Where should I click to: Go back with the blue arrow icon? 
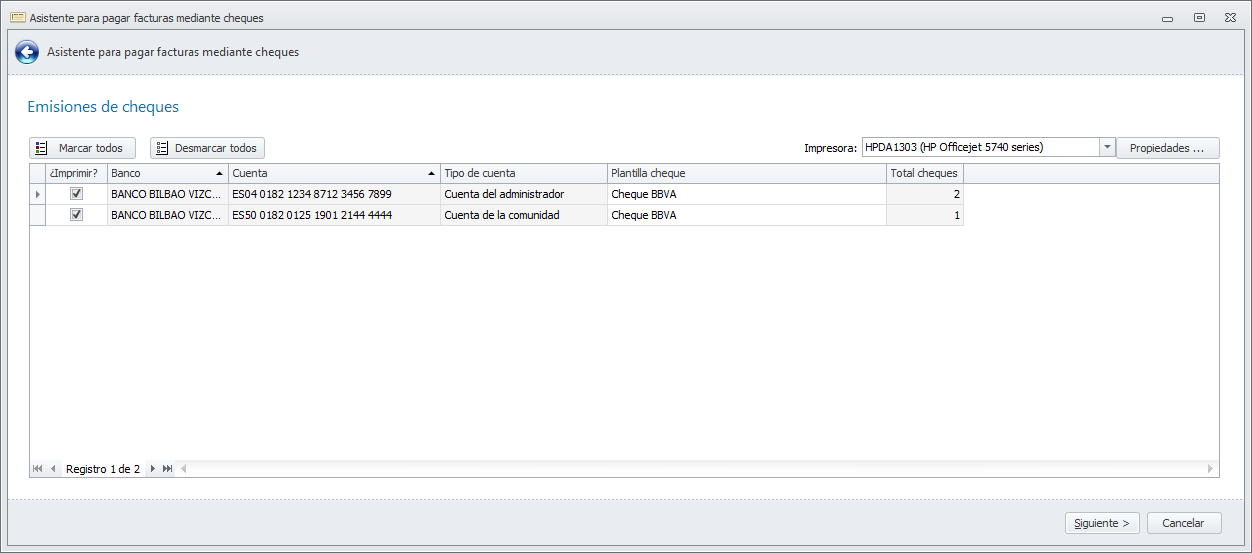tap(27, 52)
